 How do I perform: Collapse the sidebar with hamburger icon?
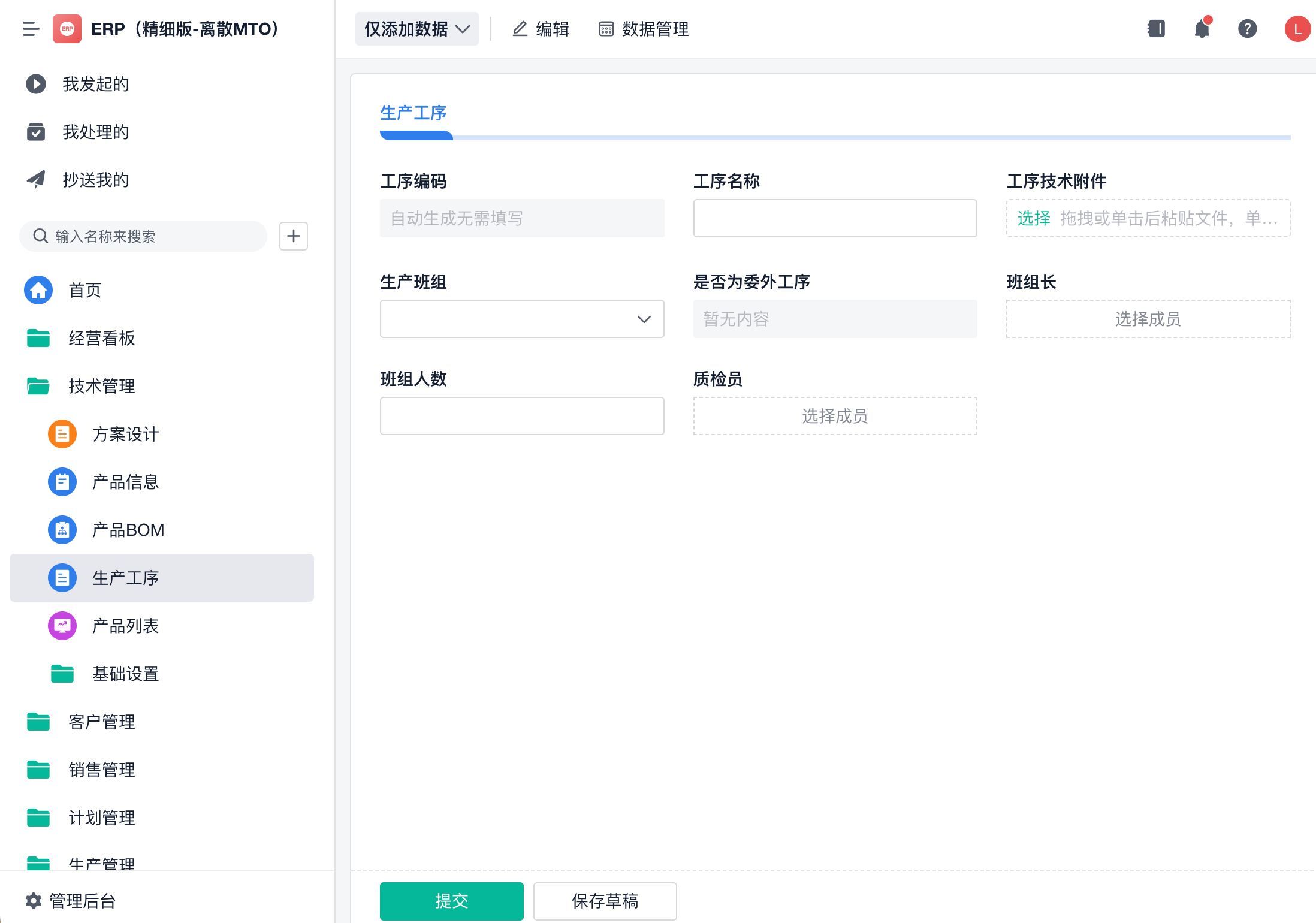31,29
